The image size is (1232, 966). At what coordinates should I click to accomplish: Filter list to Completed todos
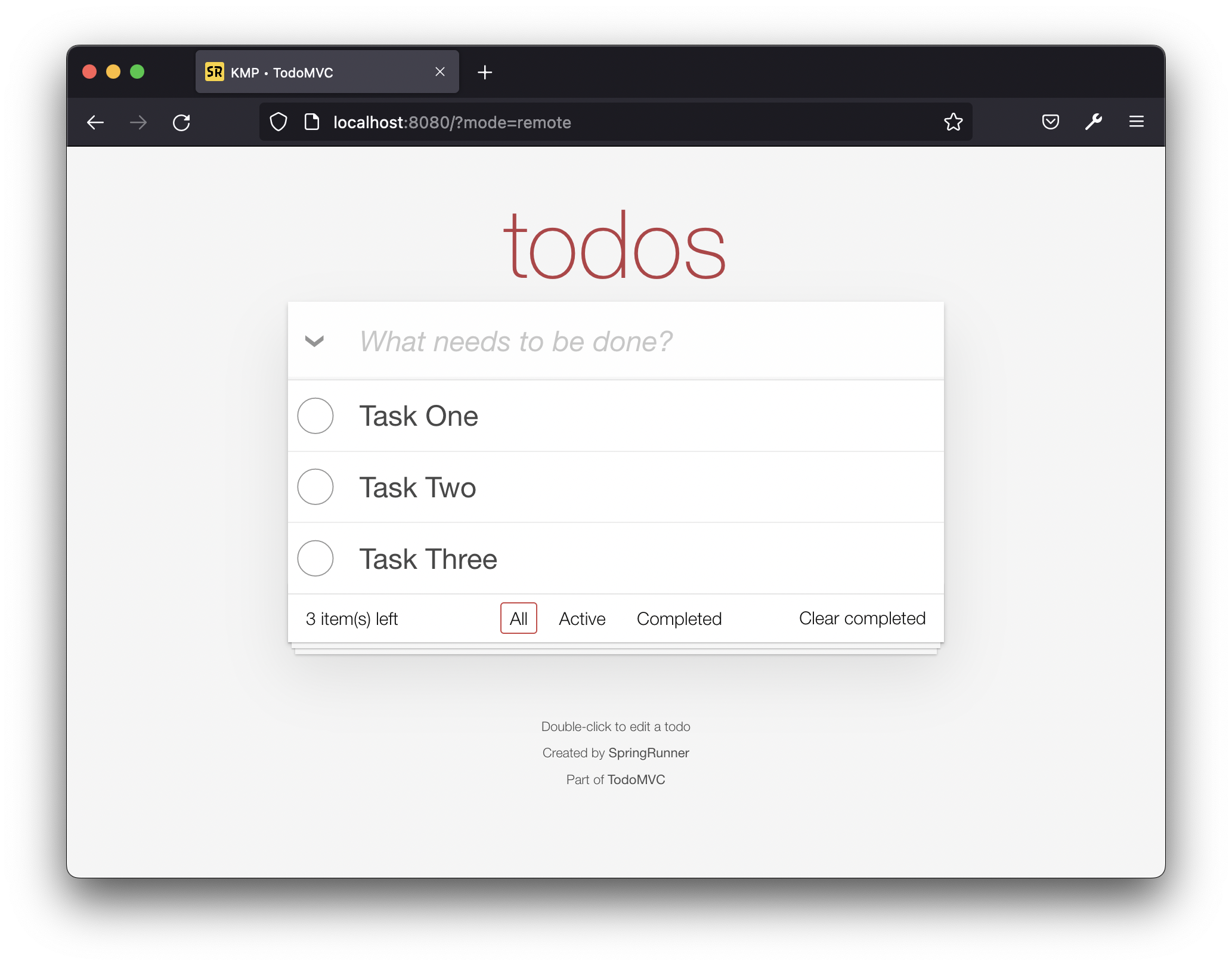(x=679, y=619)
